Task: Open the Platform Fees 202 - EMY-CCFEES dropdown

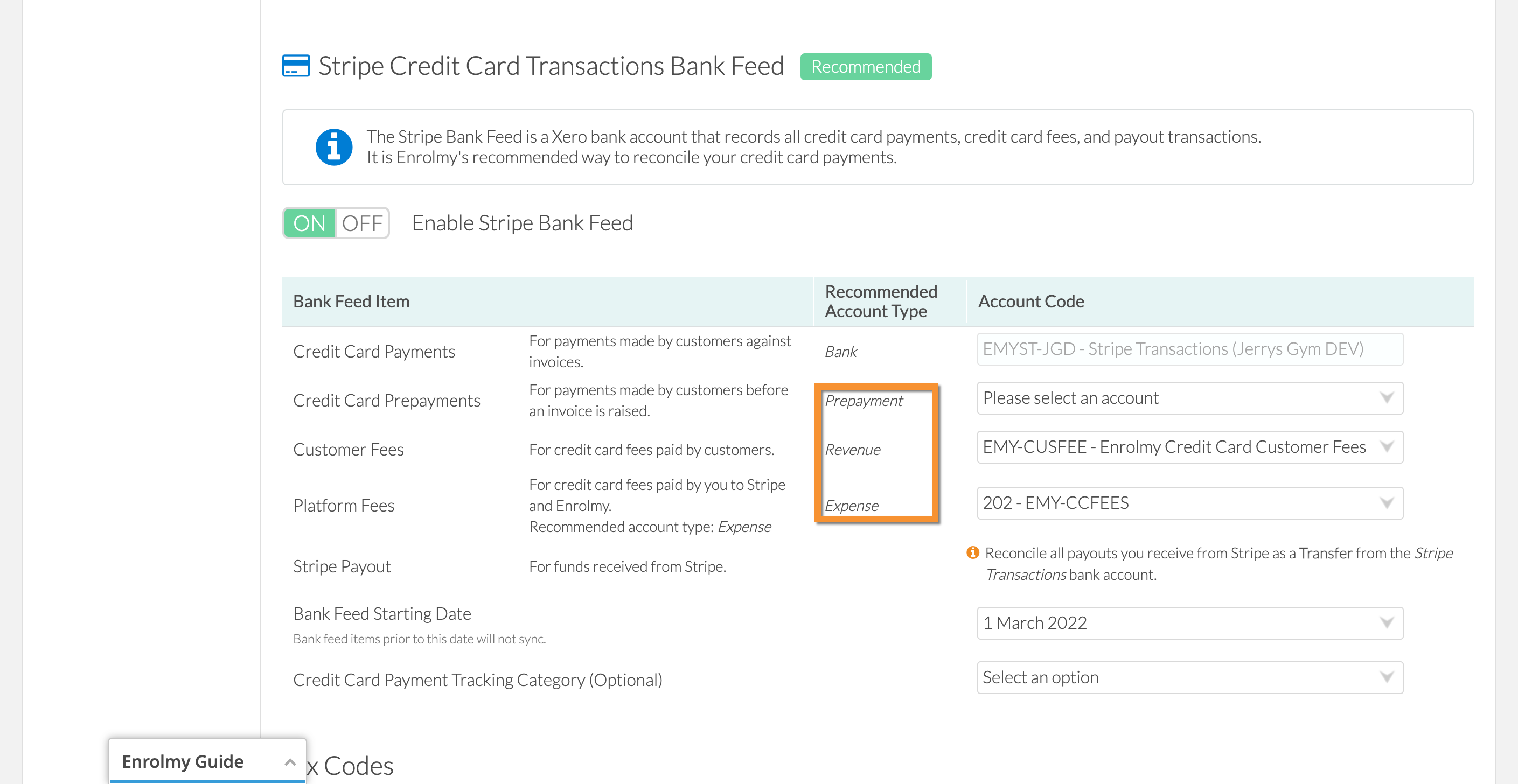Action: (x=1190, y=503)
